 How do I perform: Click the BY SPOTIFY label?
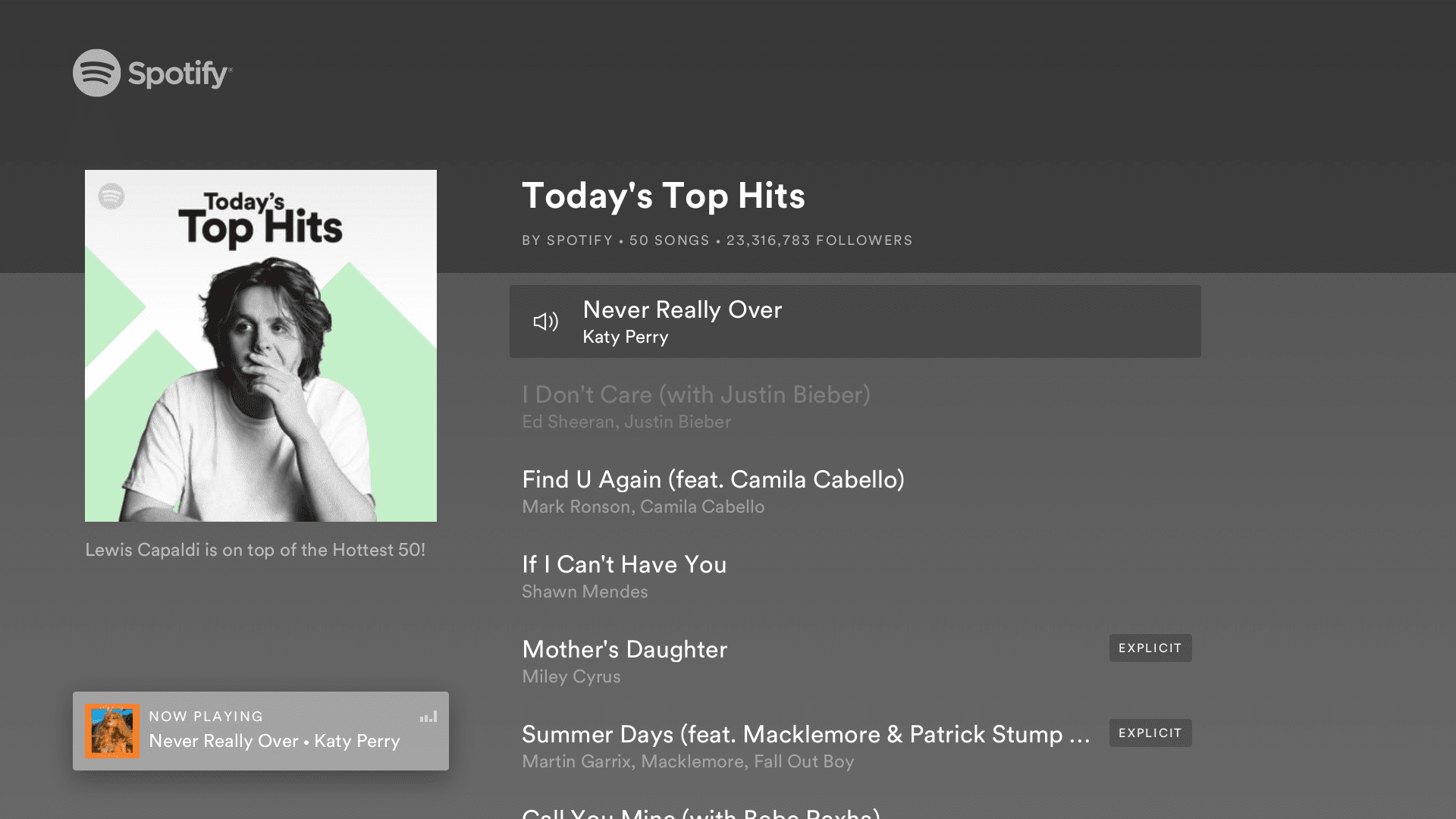coord(567,240)
